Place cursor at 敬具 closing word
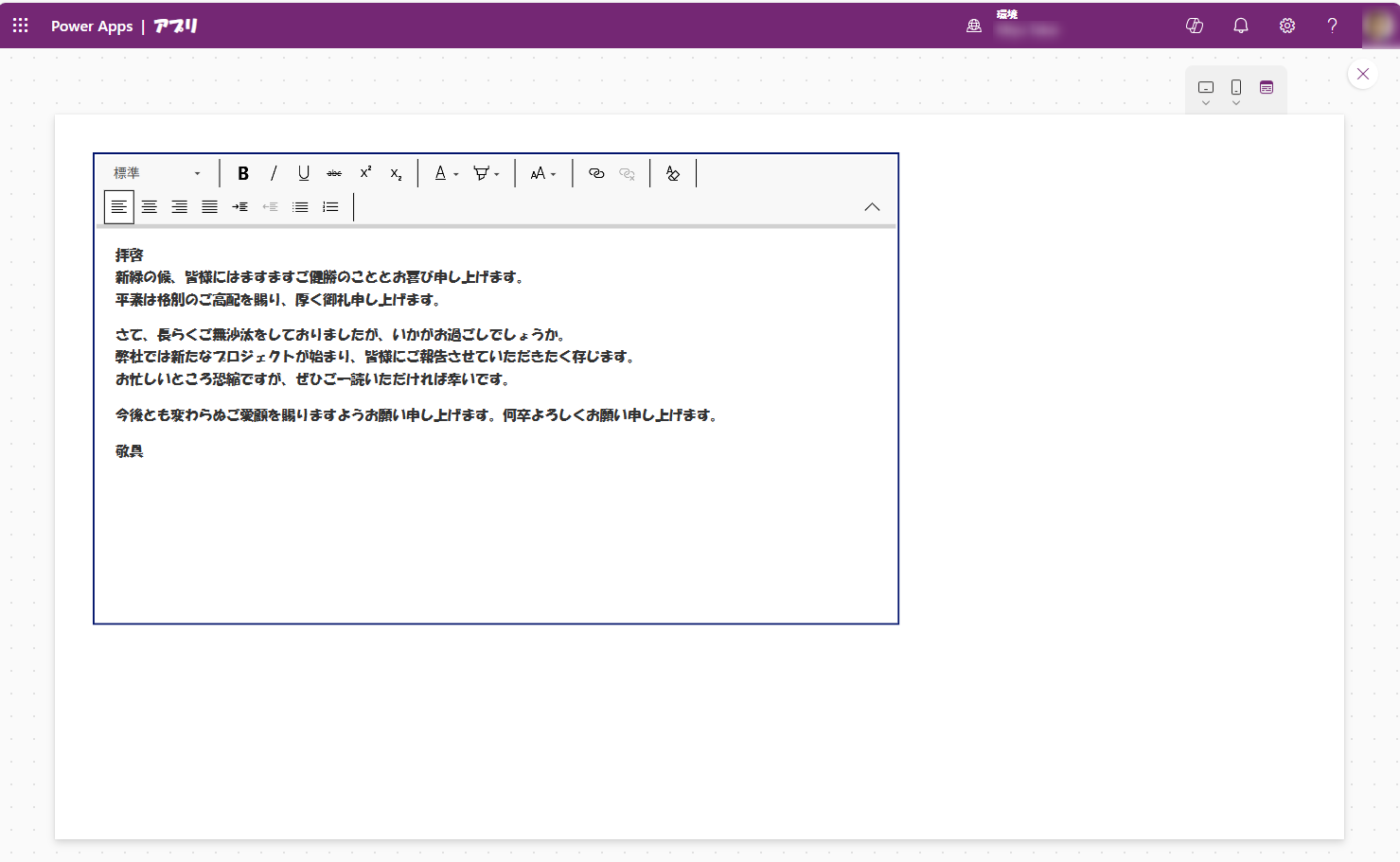Viewport: 1400px width, 862px height. (x=130, y=451)
